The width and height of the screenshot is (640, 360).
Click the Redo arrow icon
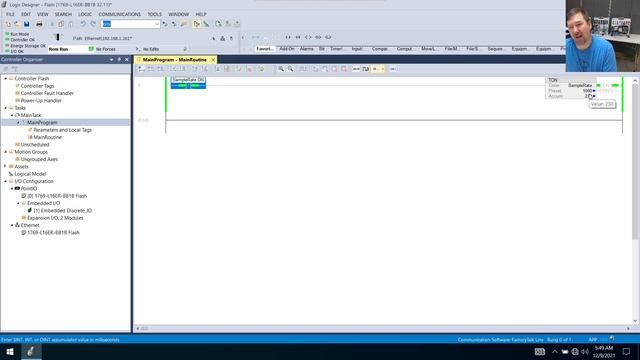pyautogui.click(x=93, y=24)
